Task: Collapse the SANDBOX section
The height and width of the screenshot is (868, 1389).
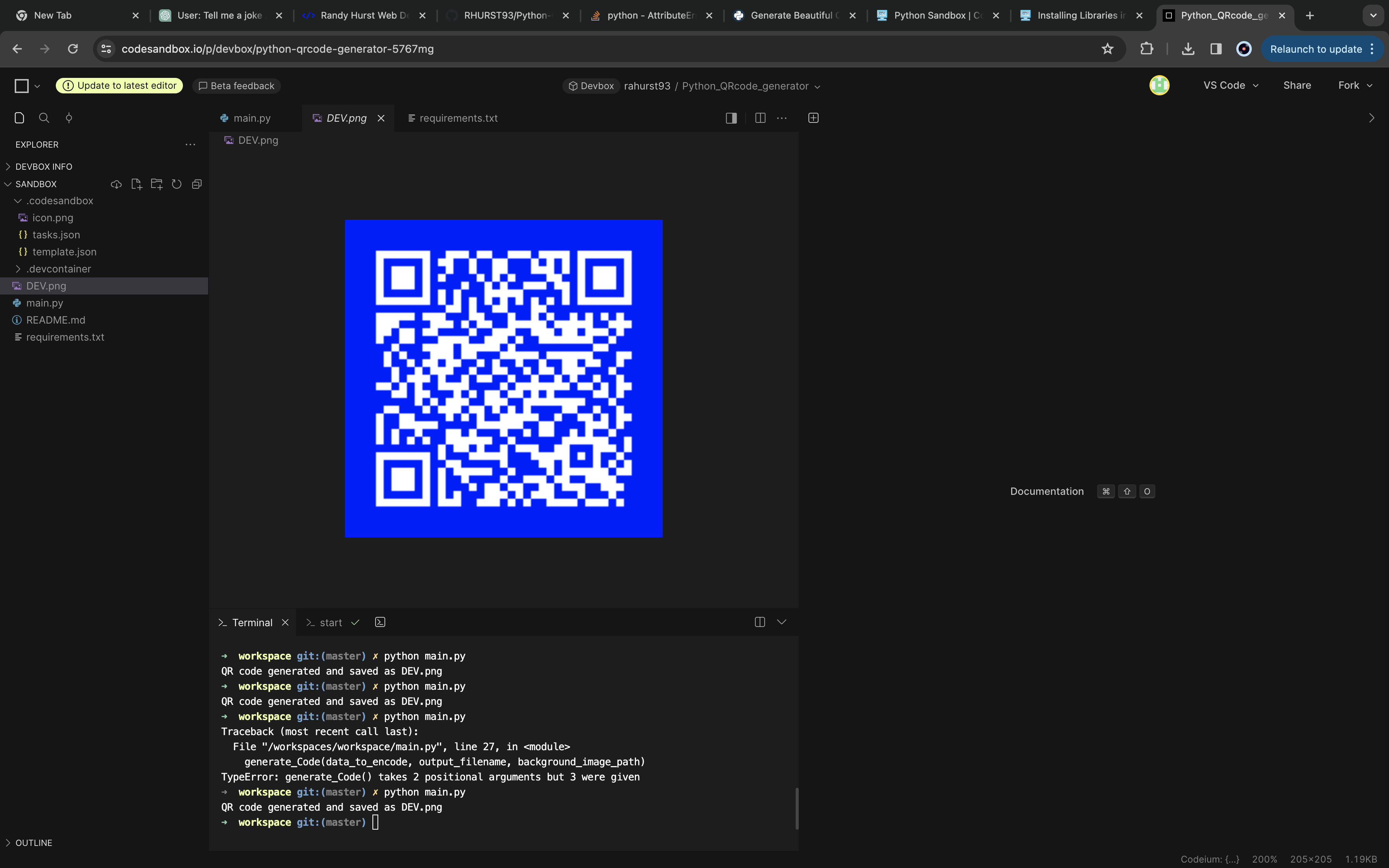Action: coord(36,184)
